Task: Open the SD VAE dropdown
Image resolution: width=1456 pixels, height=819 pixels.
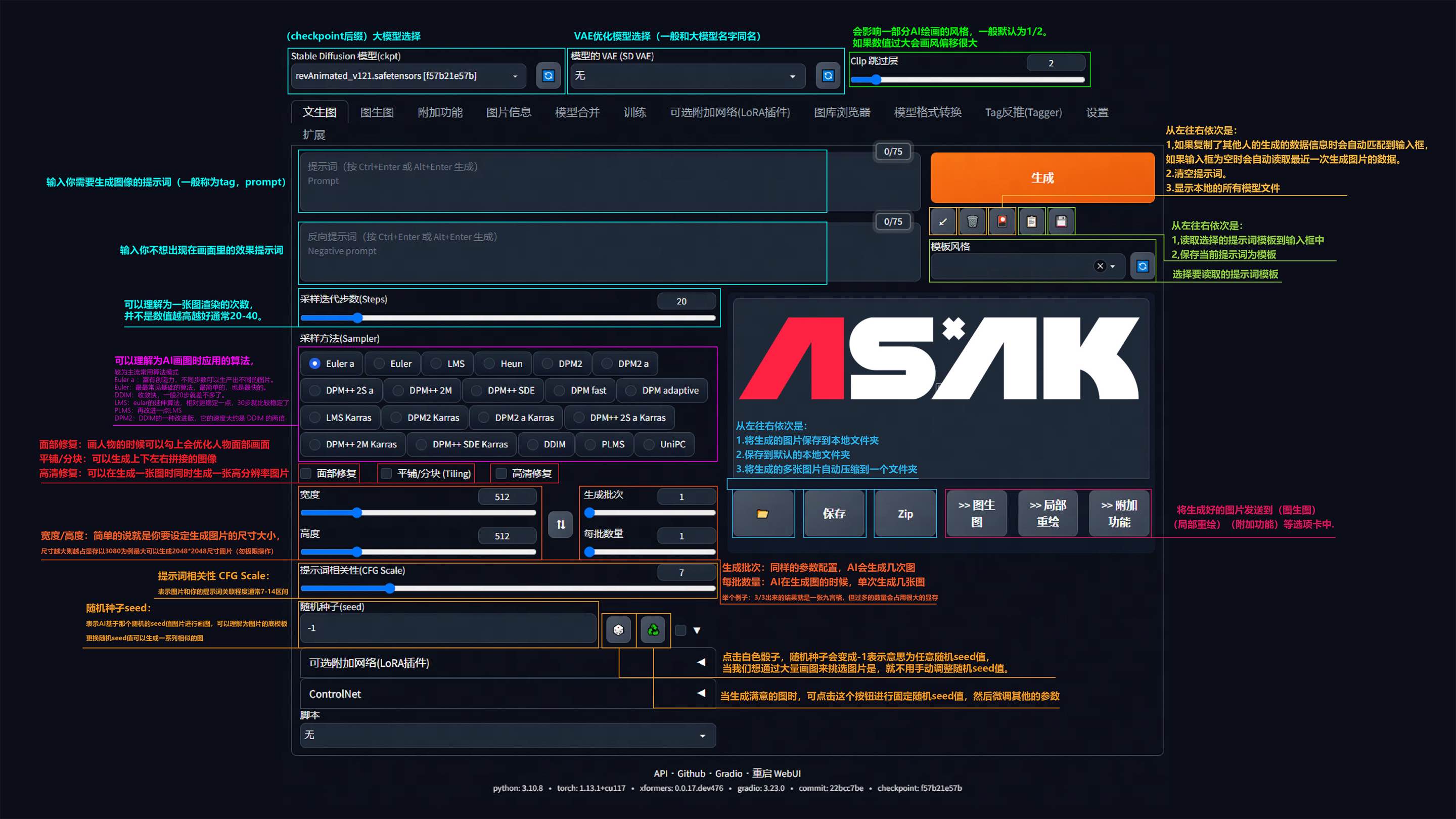Action: click(688, 76)
